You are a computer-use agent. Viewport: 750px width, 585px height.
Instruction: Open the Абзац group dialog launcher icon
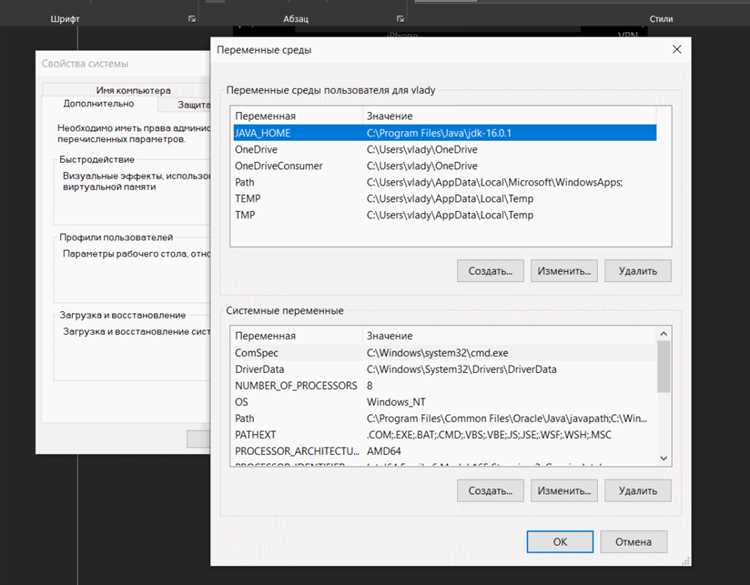400,19
